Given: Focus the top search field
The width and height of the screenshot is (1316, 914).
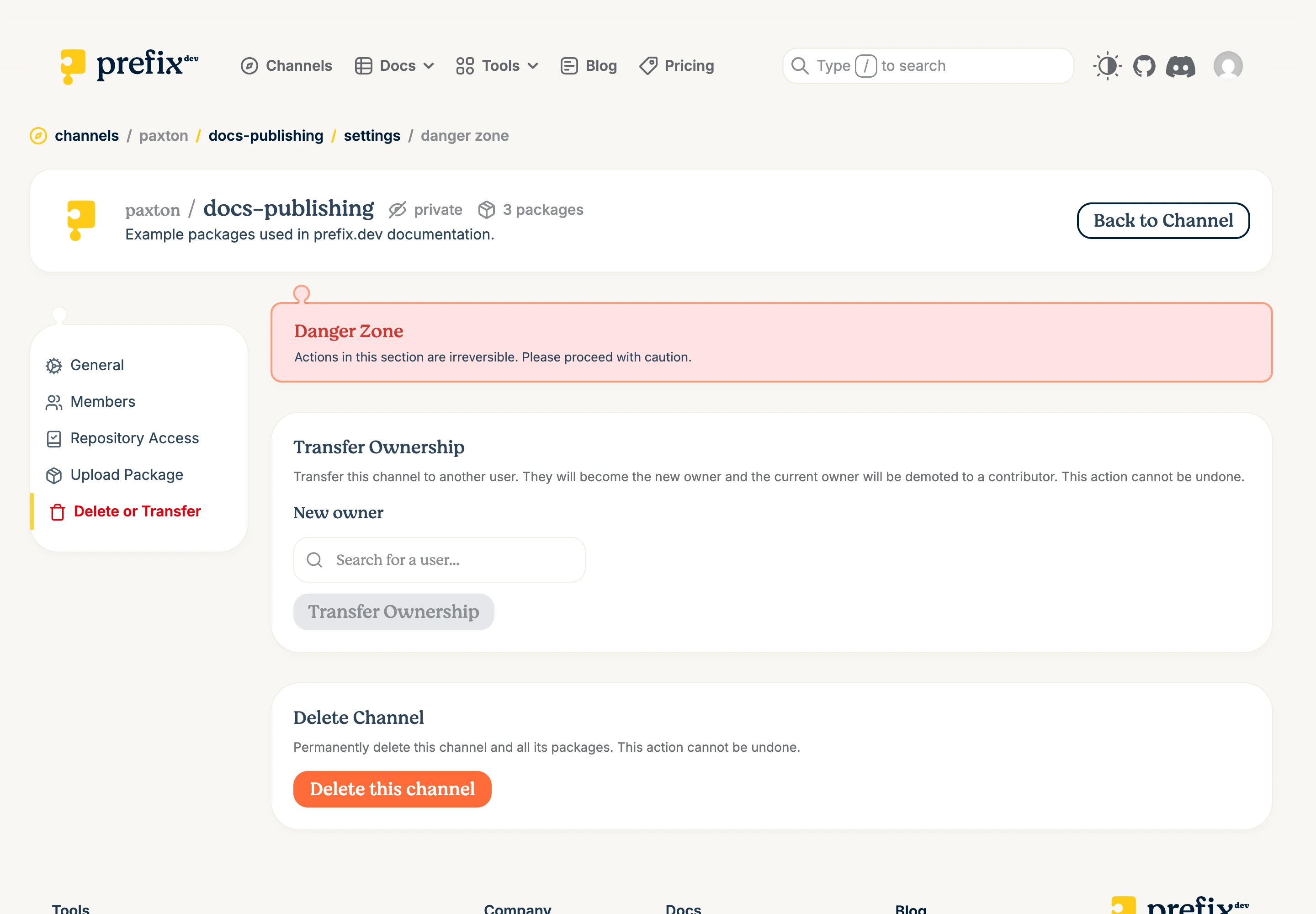Looking at the screenshot, I should click(928, 66).
